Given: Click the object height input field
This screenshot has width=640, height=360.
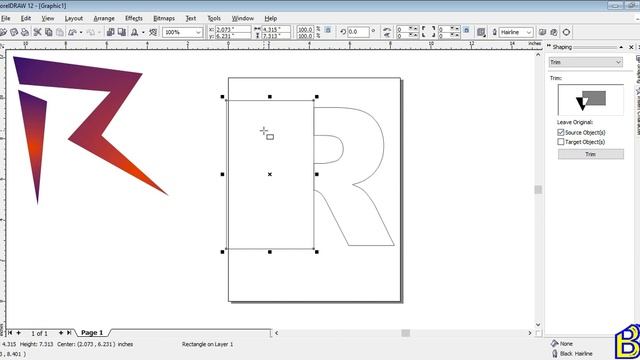Looking at the screenshot, I should click(276, 36).
